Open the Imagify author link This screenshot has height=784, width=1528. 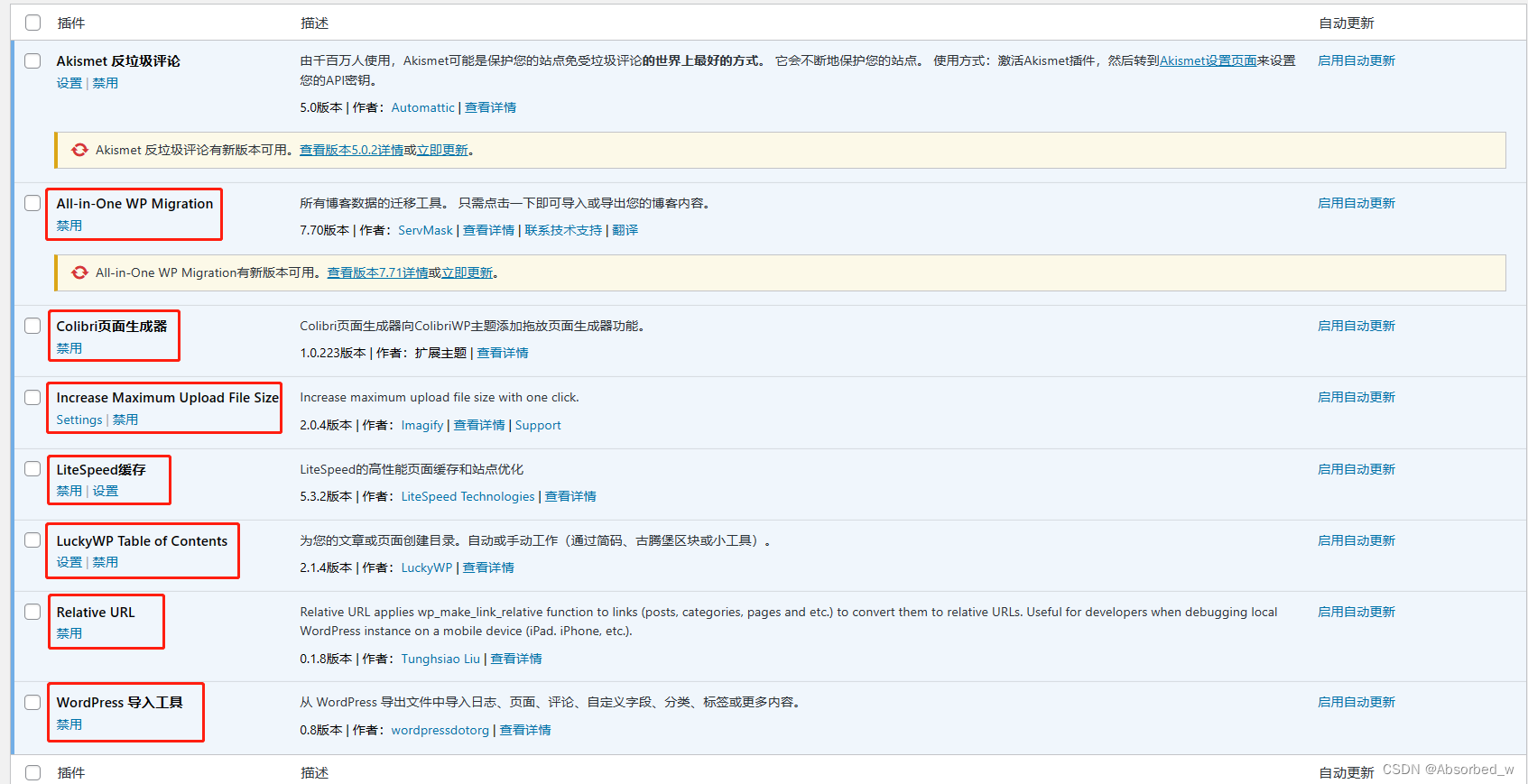422,425
